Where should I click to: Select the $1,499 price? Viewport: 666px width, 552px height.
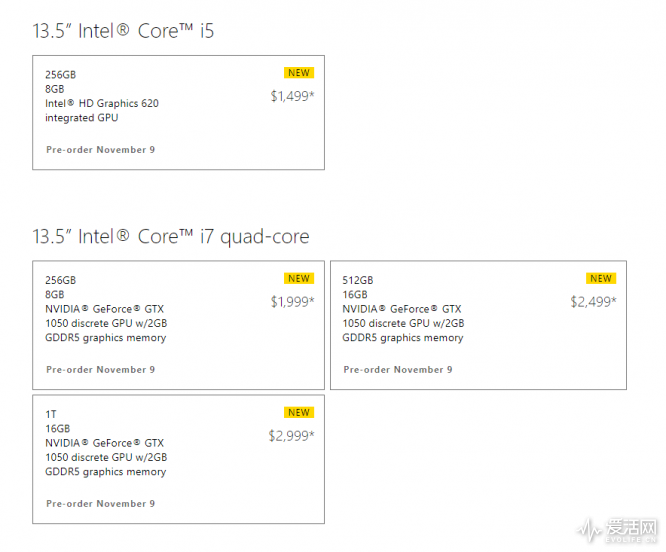point(292,97)
